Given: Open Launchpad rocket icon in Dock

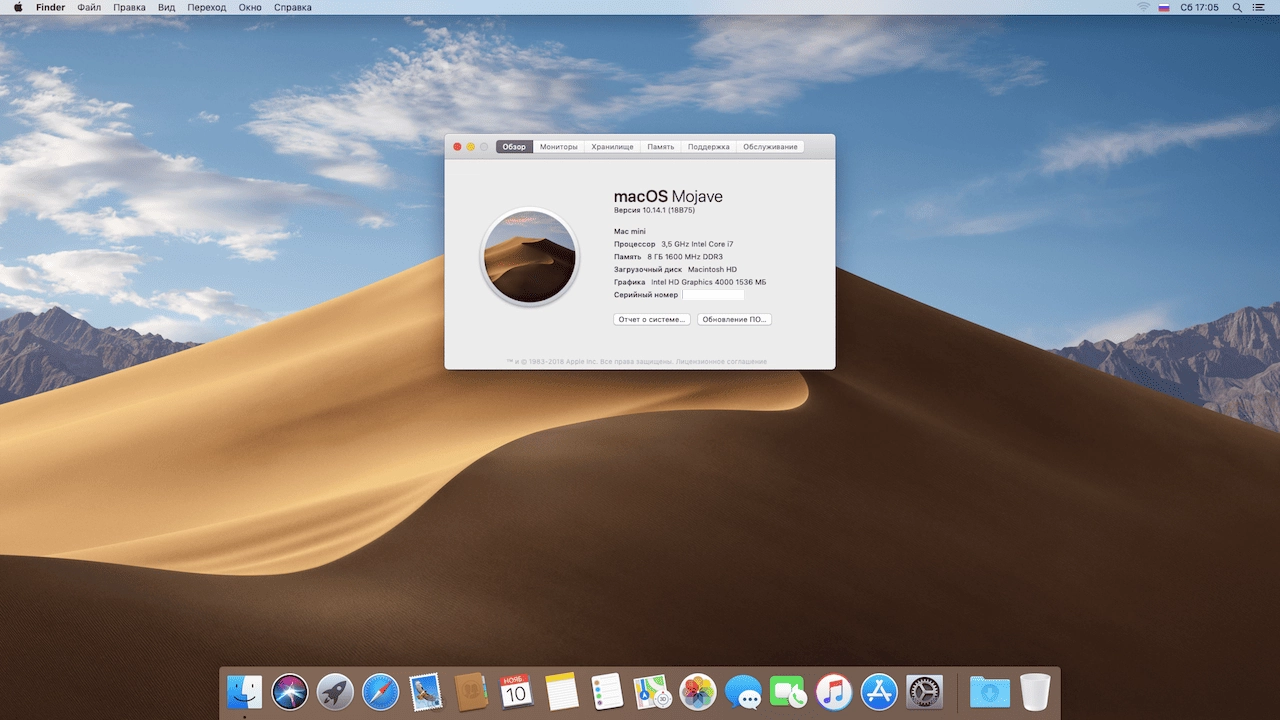Looking at the screenshot, I should point(335,691).
